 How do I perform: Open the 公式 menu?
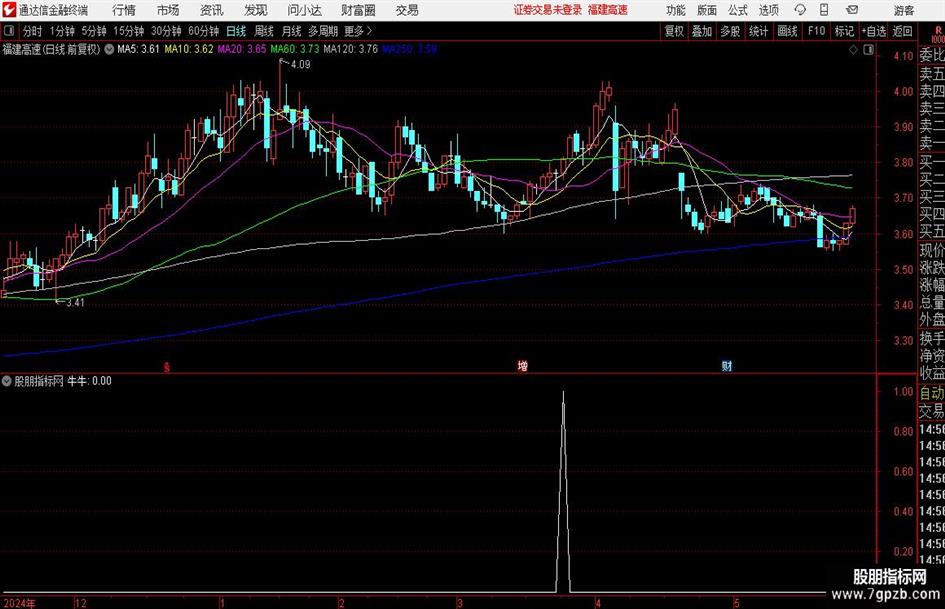click(738, 10)
